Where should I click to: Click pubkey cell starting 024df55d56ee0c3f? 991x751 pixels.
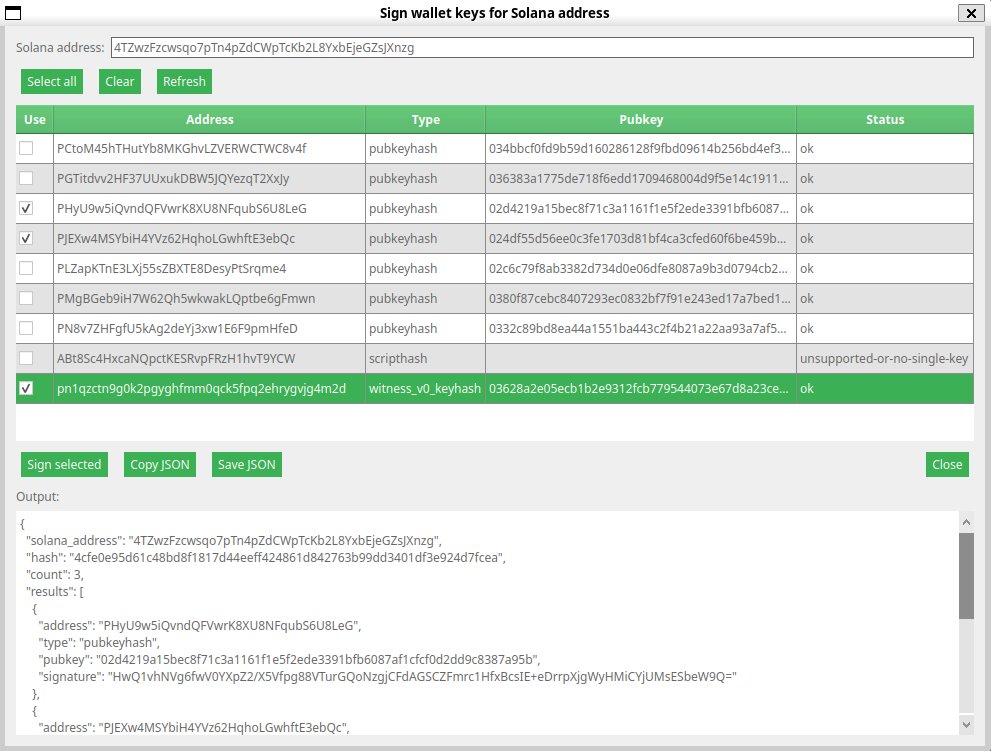pos(641,238)
